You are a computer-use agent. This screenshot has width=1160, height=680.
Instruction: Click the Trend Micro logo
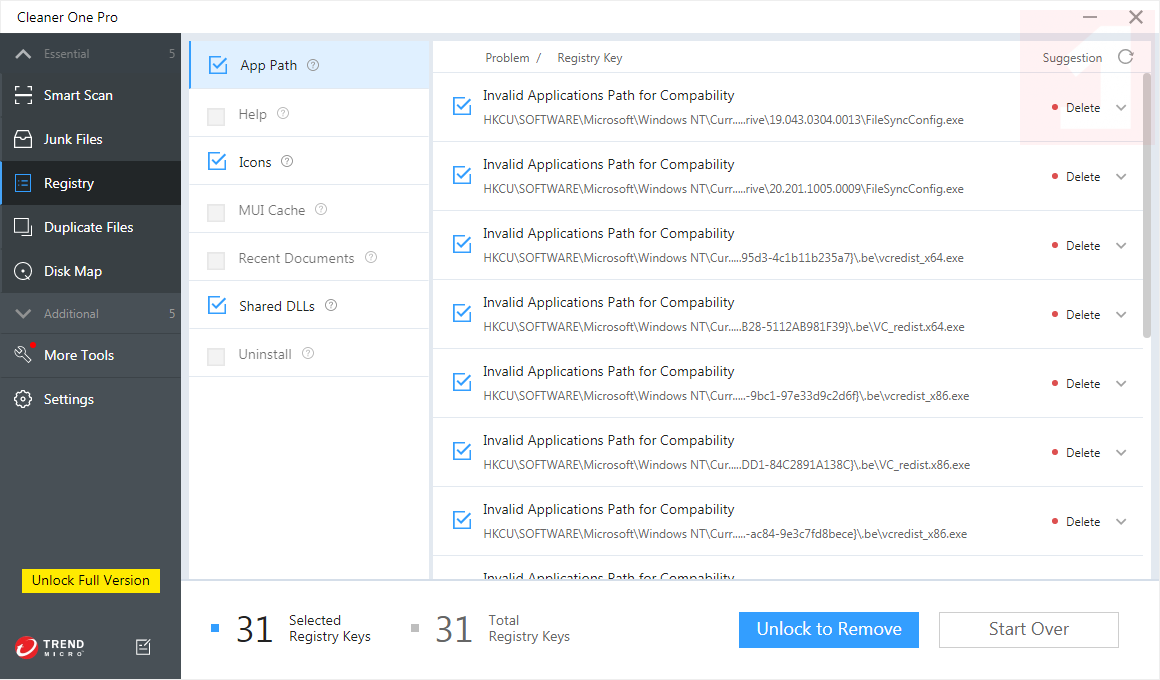(x=50, y=647)
